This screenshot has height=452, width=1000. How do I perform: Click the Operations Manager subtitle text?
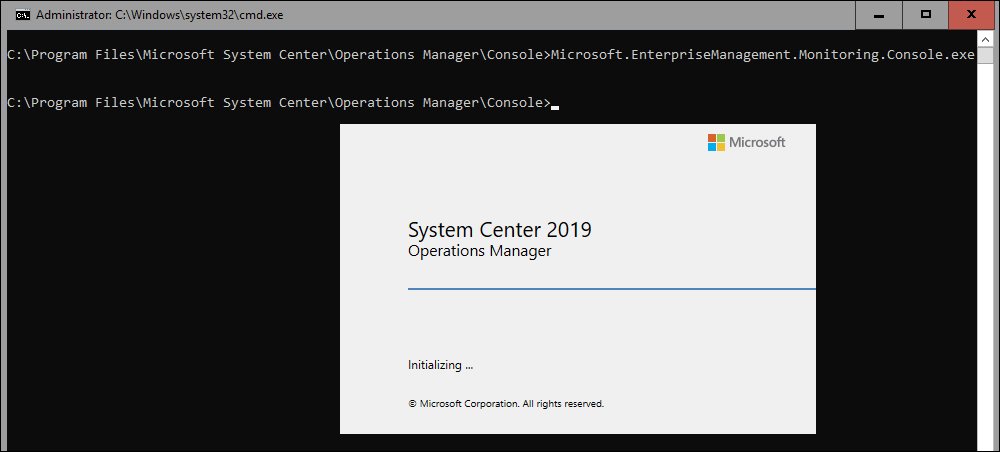click(479, 251)
